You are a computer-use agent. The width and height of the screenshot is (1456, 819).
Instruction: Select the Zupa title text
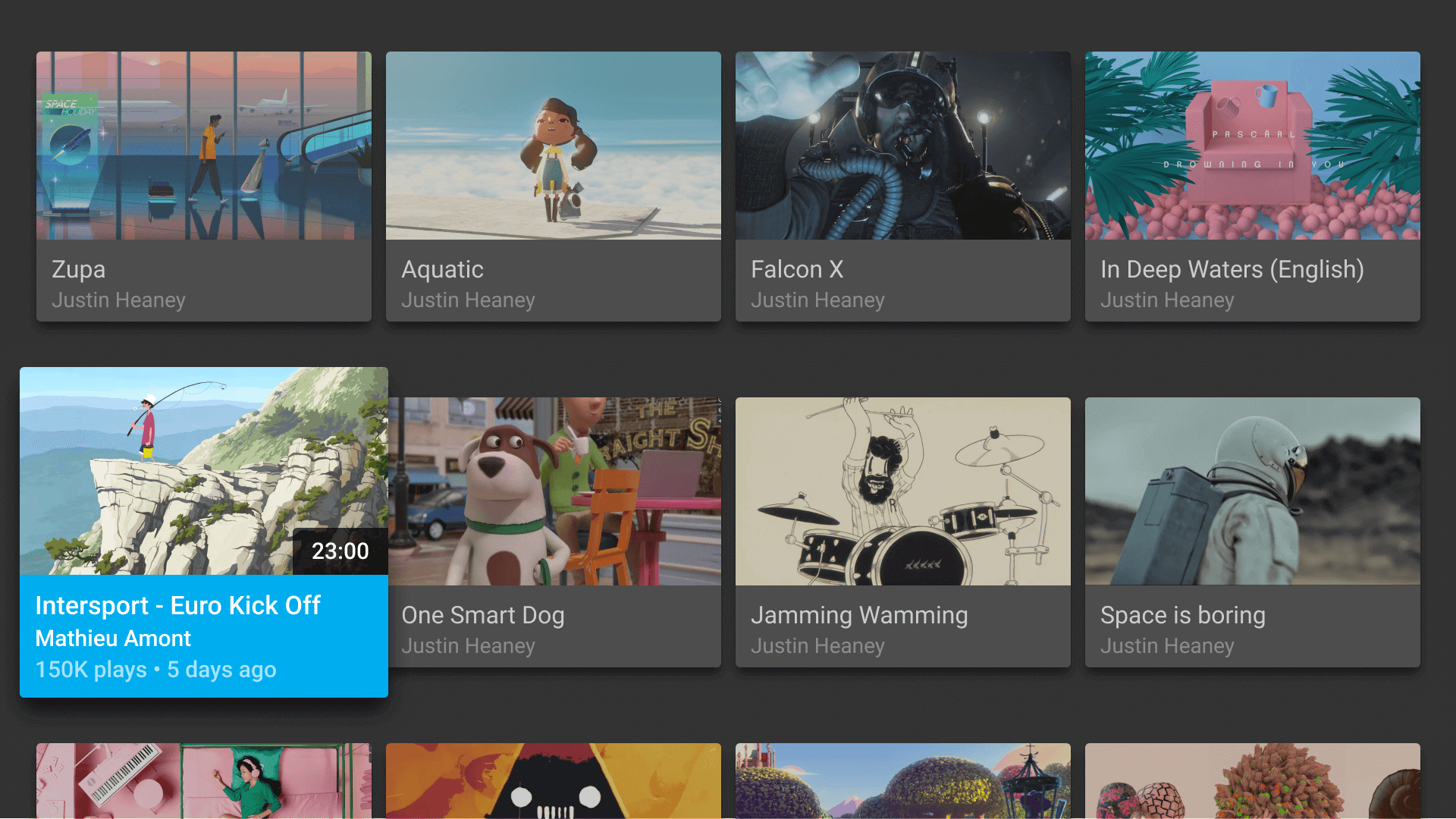pyautogui.click(x=79, y=269)
